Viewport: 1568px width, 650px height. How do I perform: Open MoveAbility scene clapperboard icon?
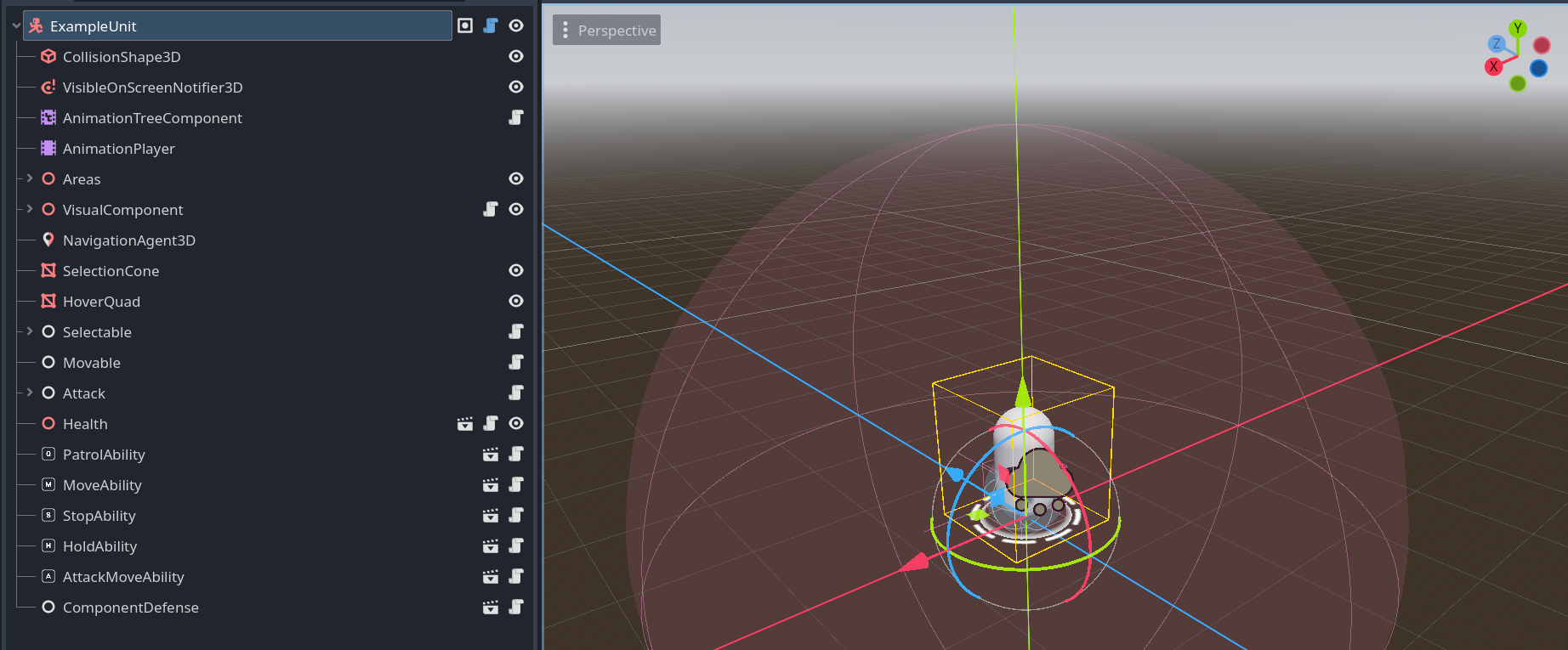(491, 484)
